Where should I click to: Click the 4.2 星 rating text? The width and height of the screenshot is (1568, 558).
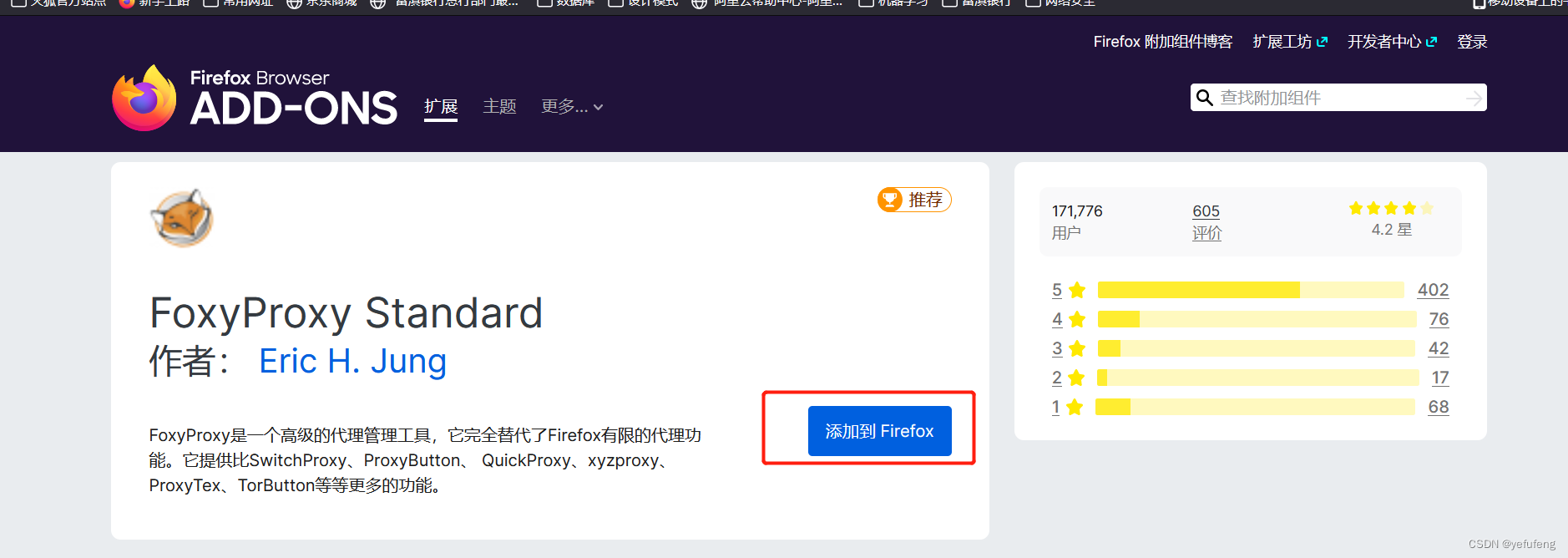point(1392,230)
